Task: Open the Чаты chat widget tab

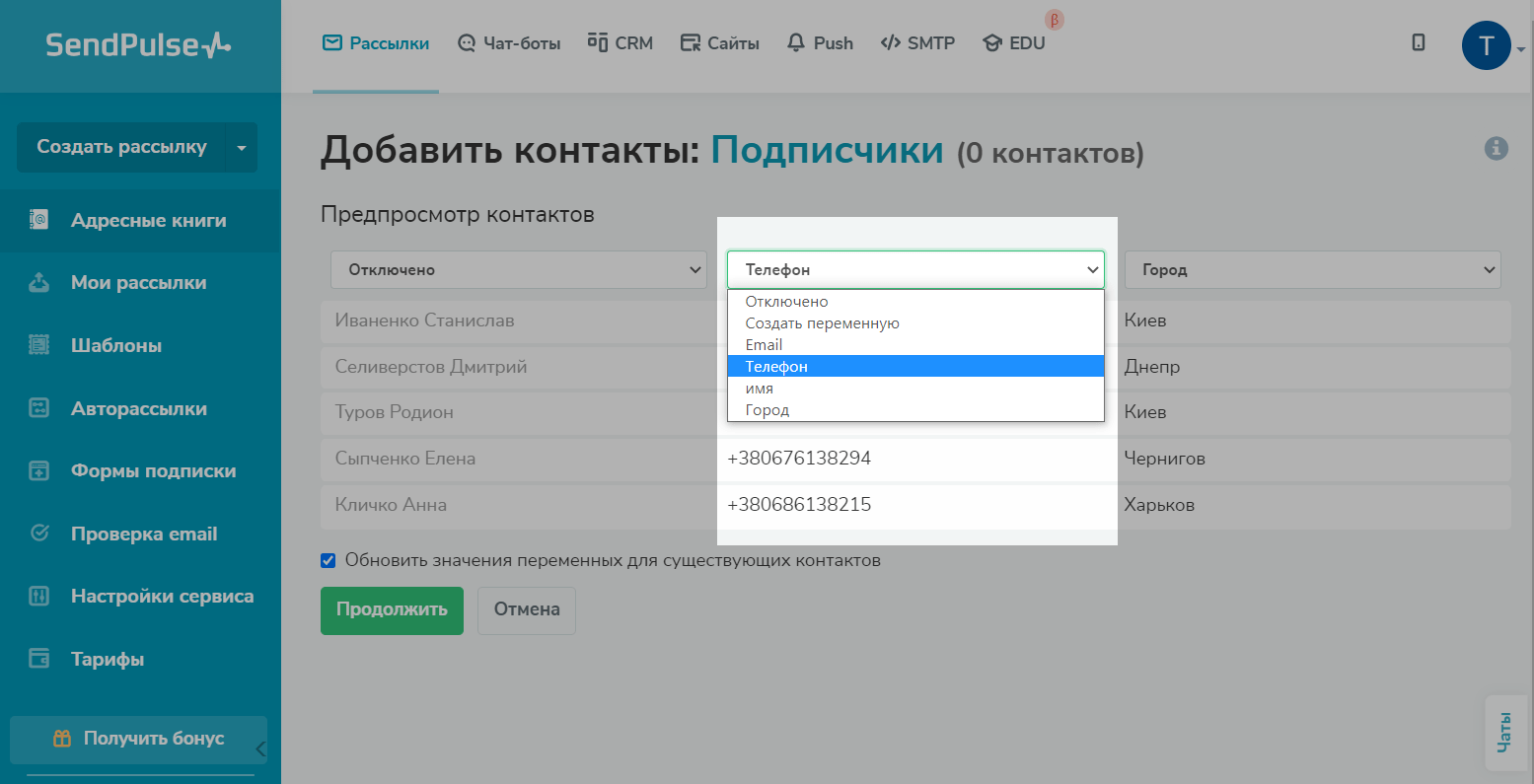Action: (x=1503, y=732)
